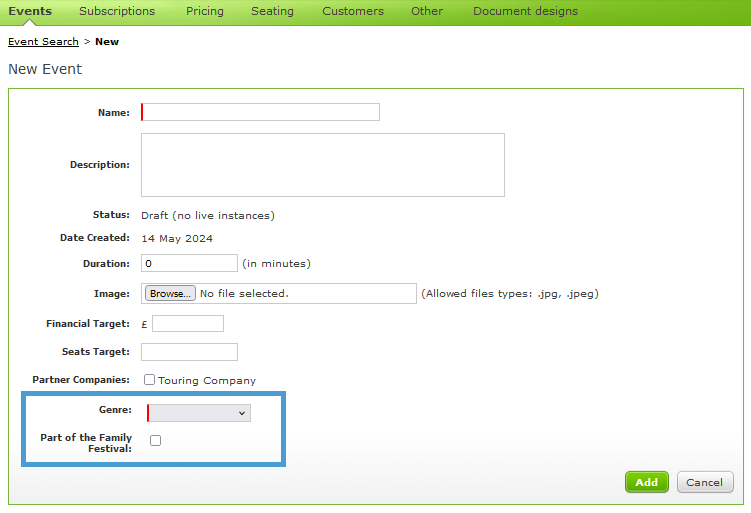Tick the Touring Company checkbox
The height and width of the screenshot is (513, 751).
(149, 380)
